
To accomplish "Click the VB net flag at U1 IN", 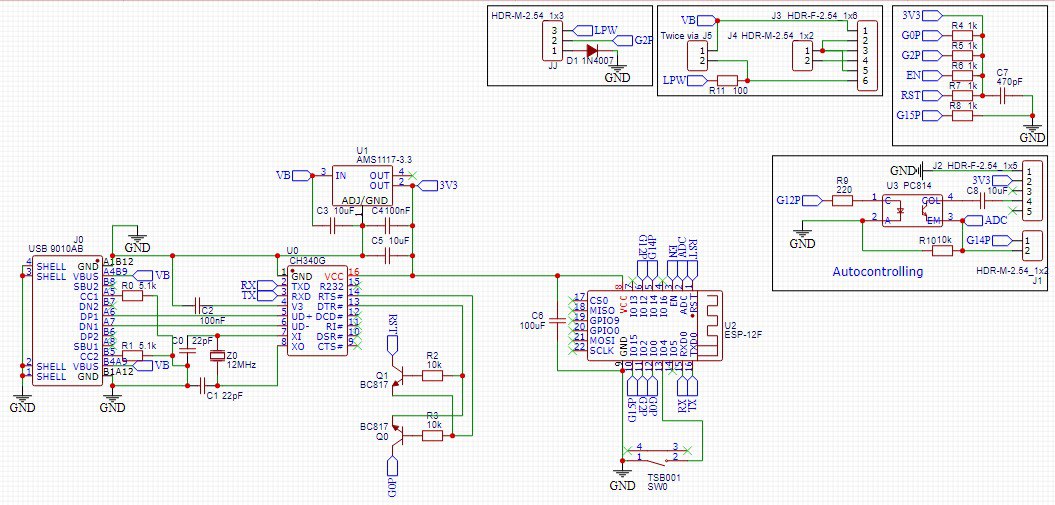I will 294,176.
